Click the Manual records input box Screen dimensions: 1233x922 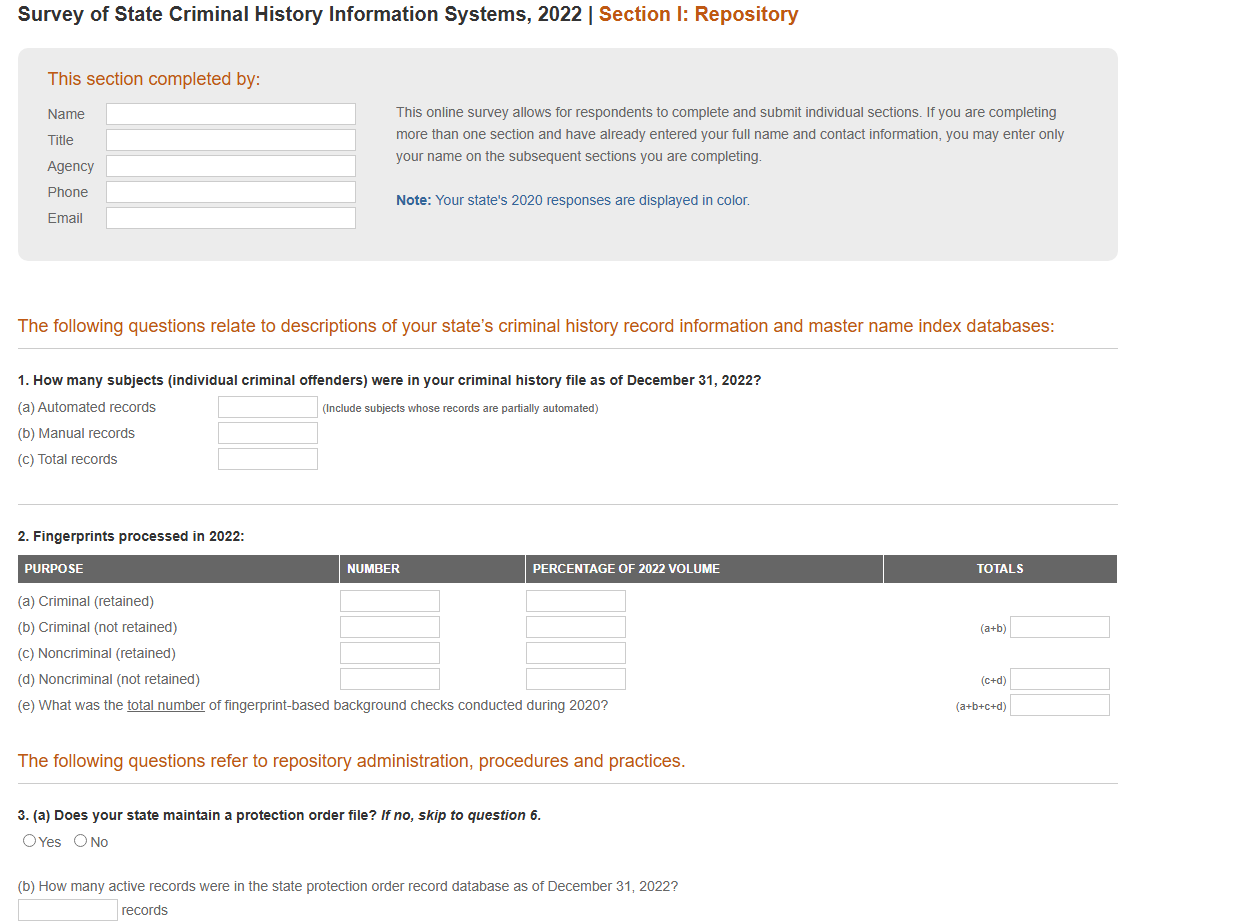tap(268, 433)
